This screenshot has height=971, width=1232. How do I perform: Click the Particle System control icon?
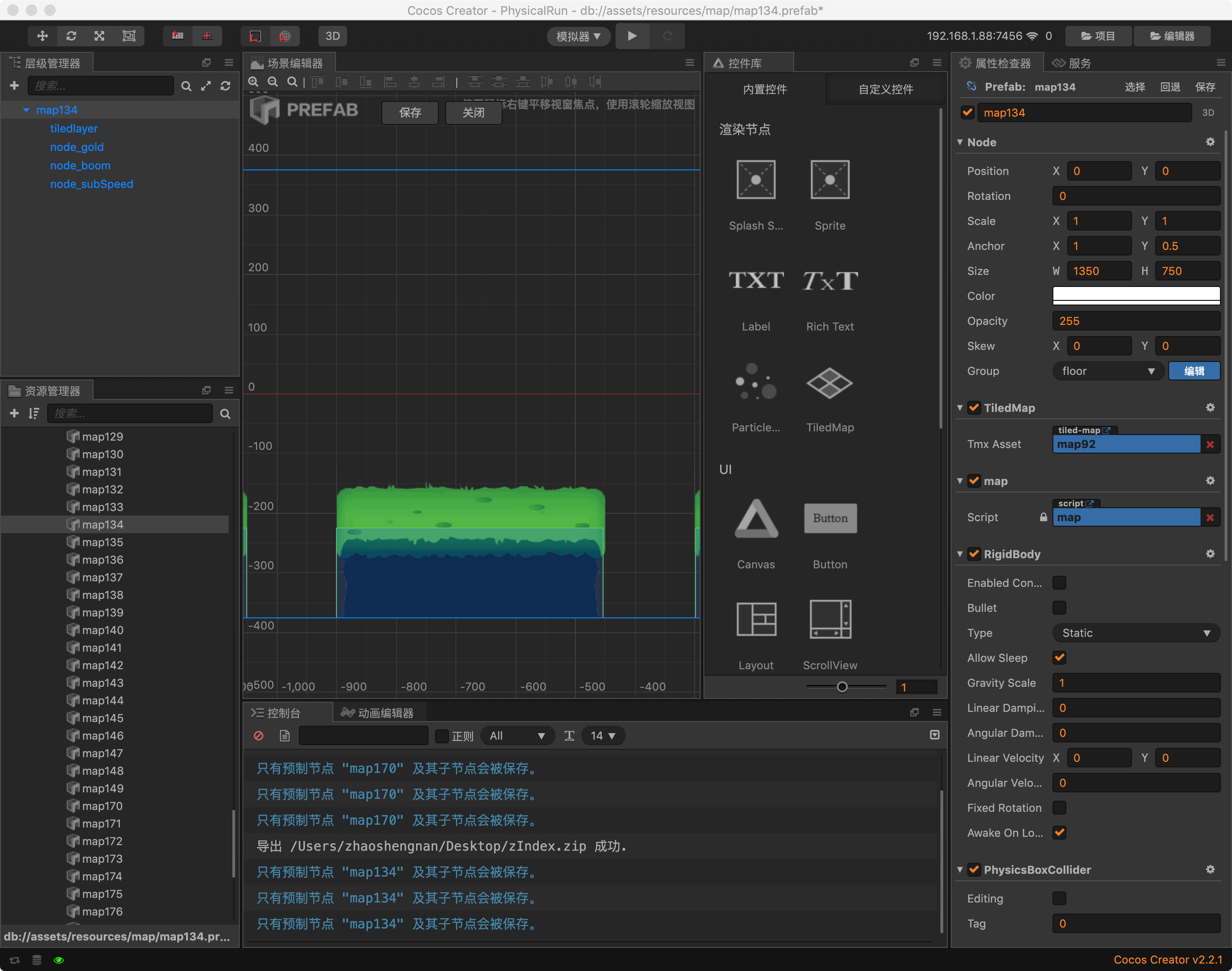click(x=756, y=382)
